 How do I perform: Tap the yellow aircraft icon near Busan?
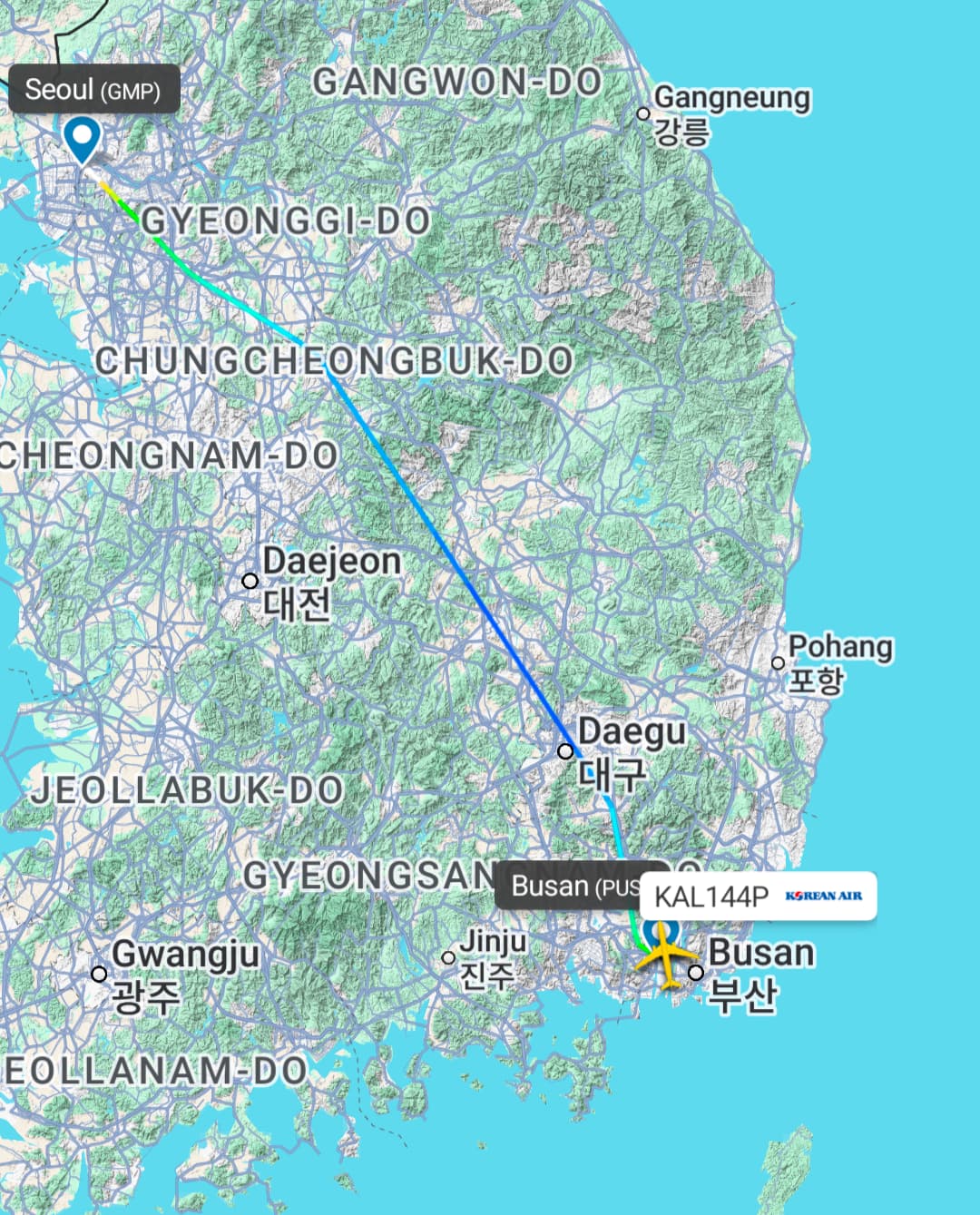667,955
